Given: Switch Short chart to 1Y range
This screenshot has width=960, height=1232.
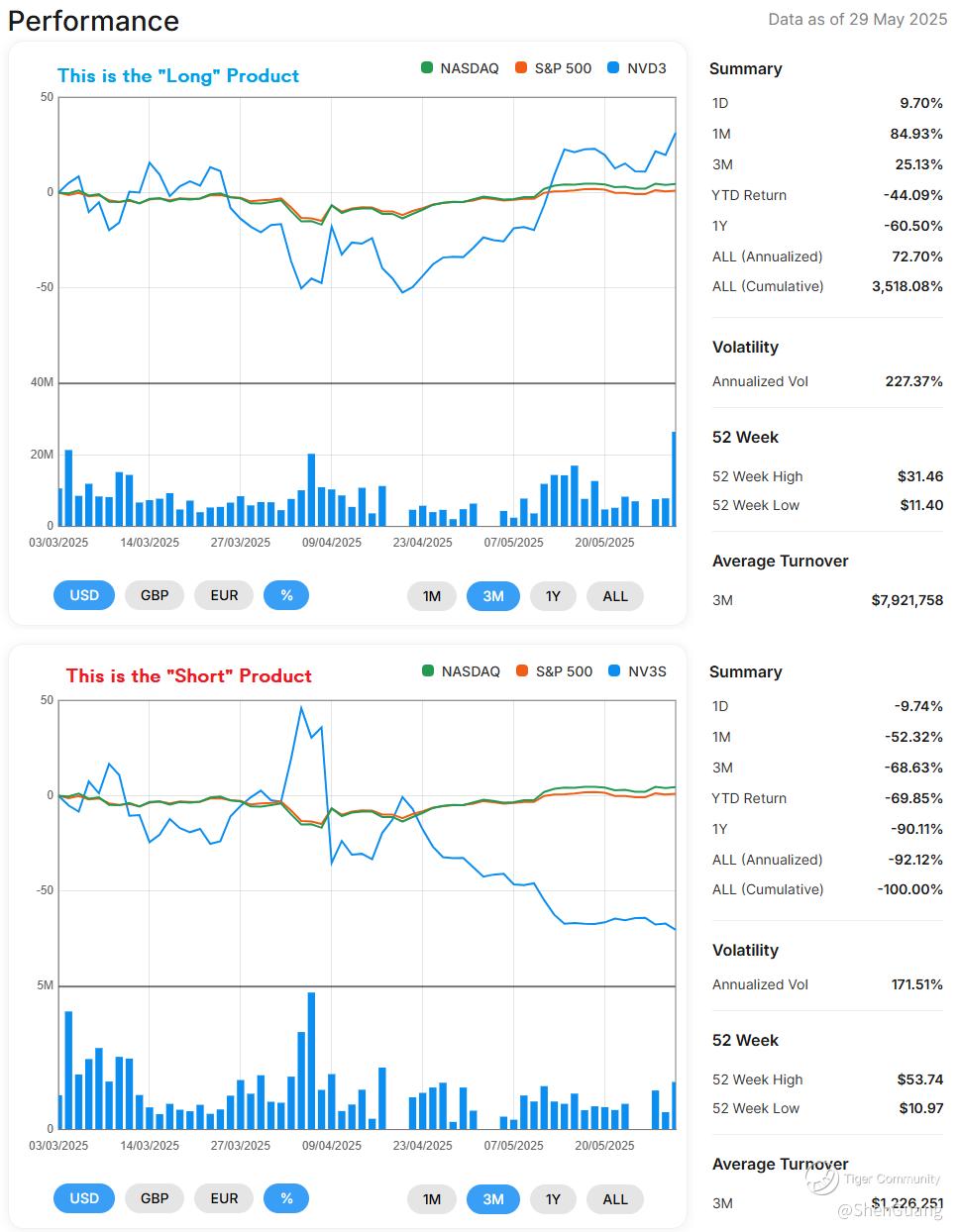Looking at the screenshot, I should coord(553,1199).
